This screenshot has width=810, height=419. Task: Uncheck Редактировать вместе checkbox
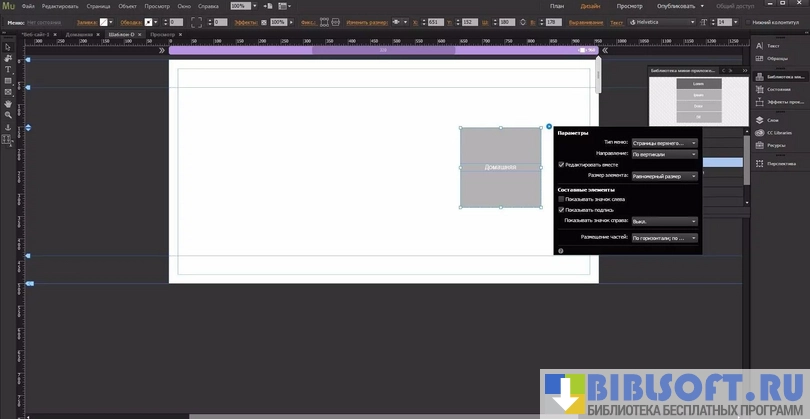[561, 164]
